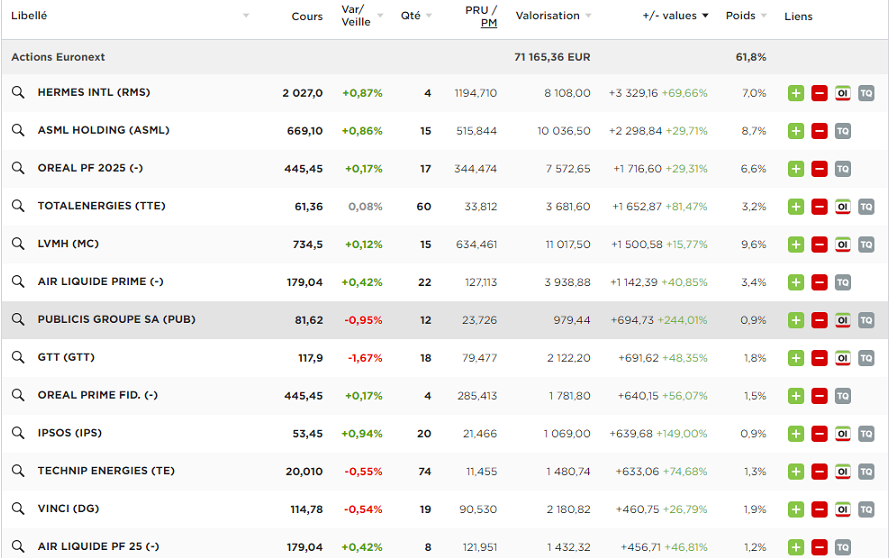Open the Qté column dropdown arrow

(429, 16)
